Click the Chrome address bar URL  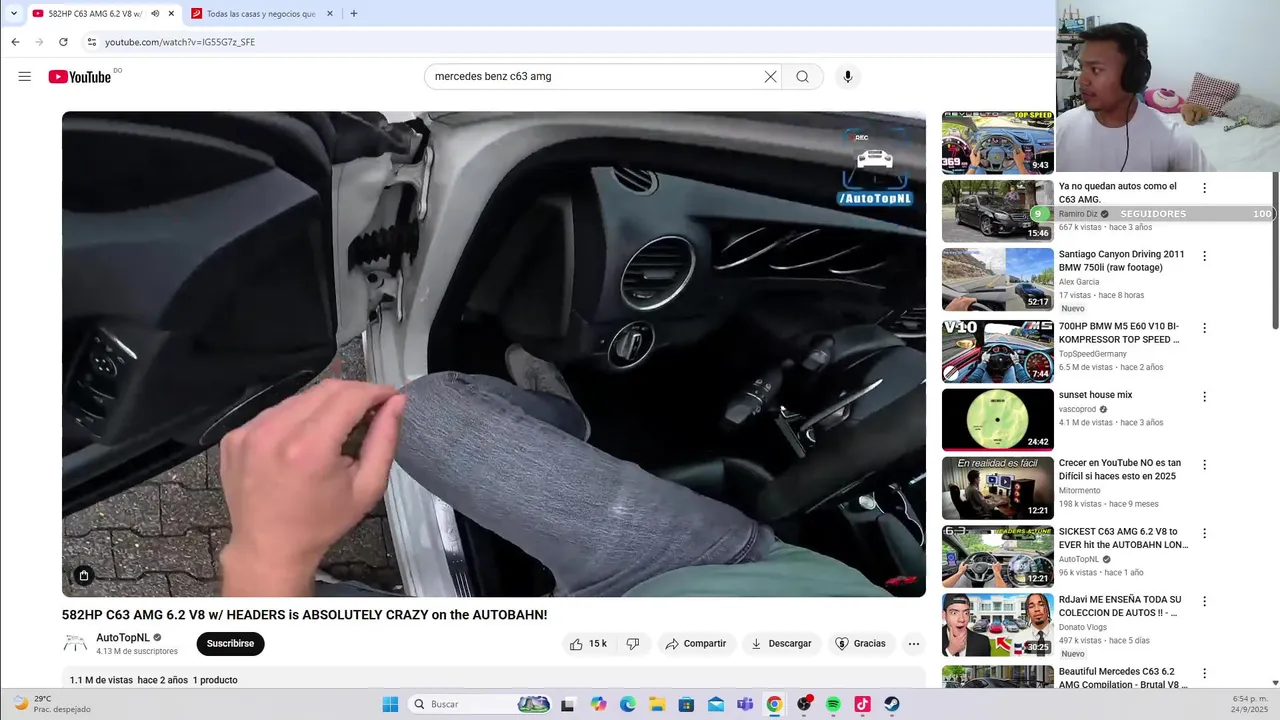[x=180, y=42]
